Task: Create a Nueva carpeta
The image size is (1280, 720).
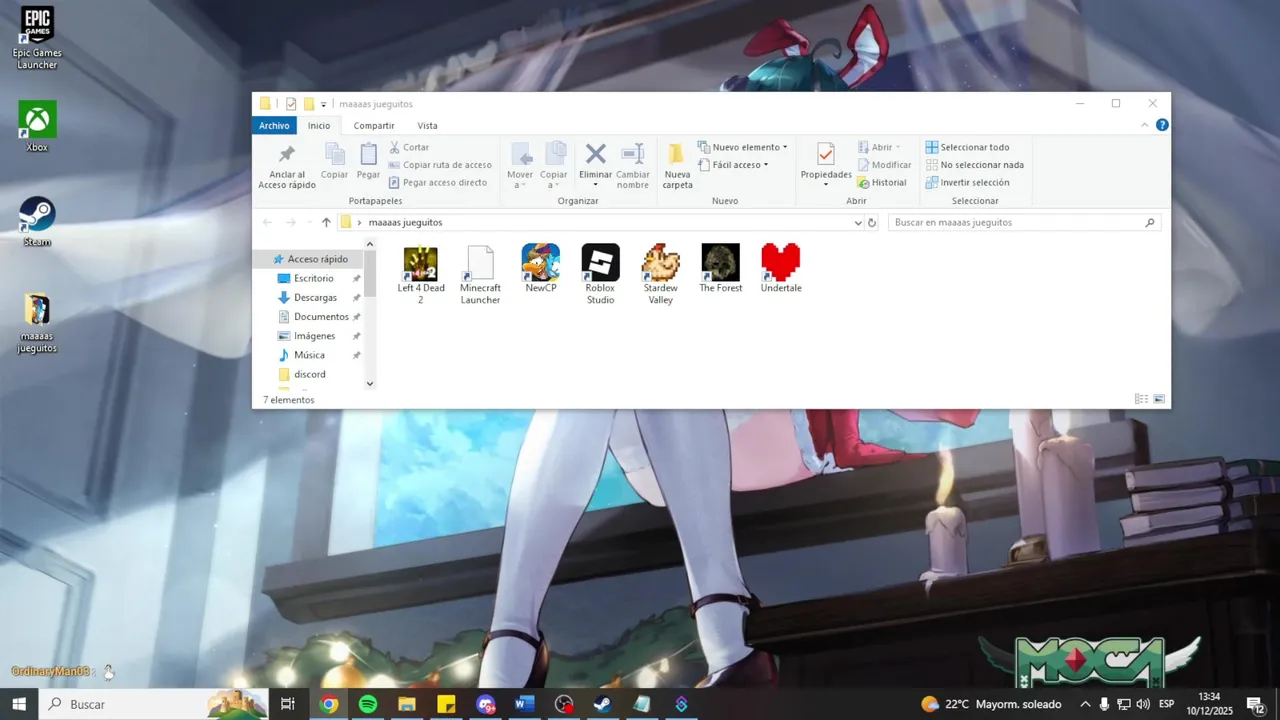Action: point(677,165)
